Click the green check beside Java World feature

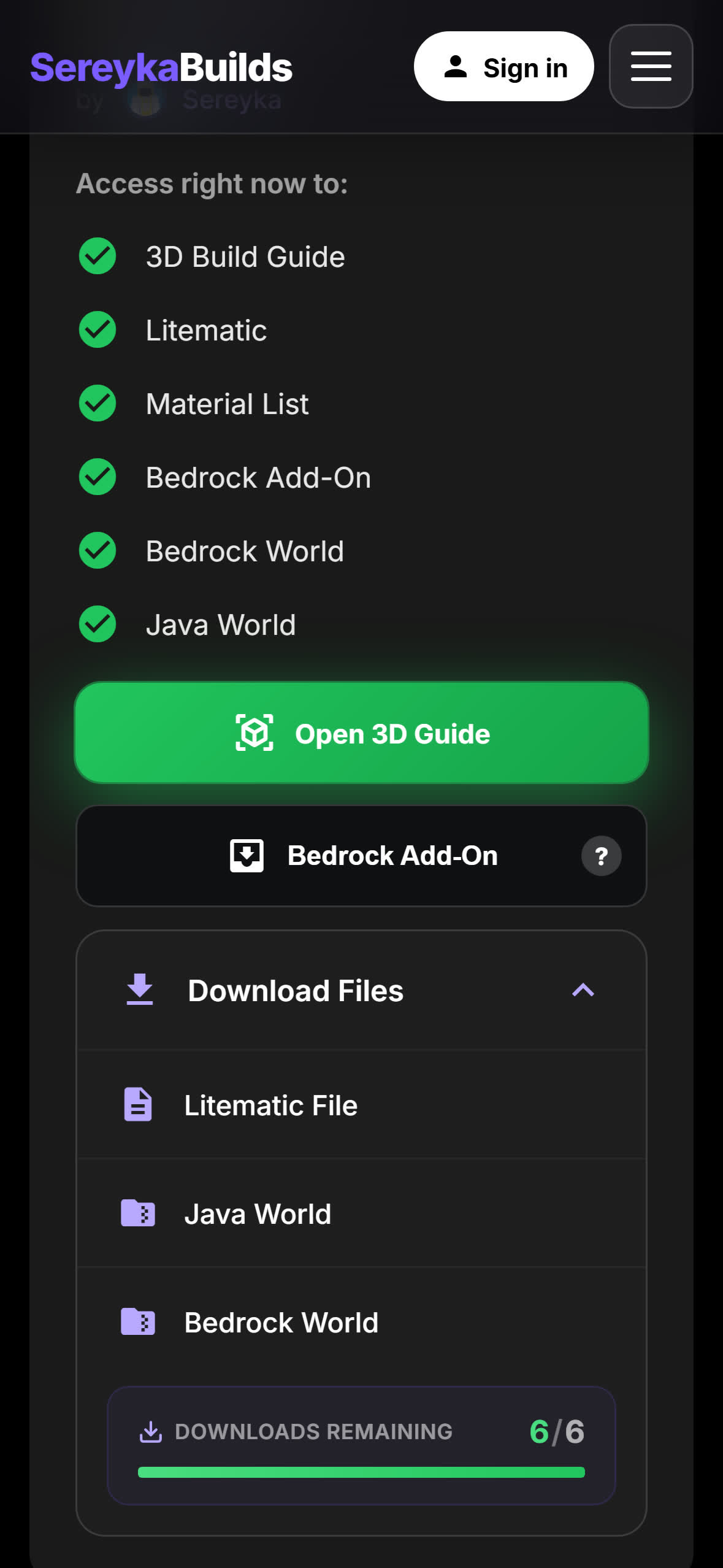click(x=98, y=624)
